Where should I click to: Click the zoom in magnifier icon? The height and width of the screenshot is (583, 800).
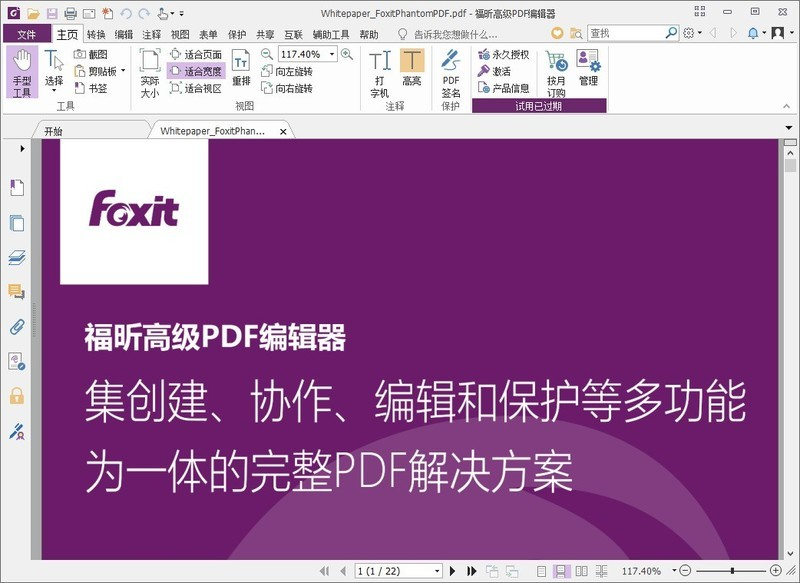[x=347, y=54]
